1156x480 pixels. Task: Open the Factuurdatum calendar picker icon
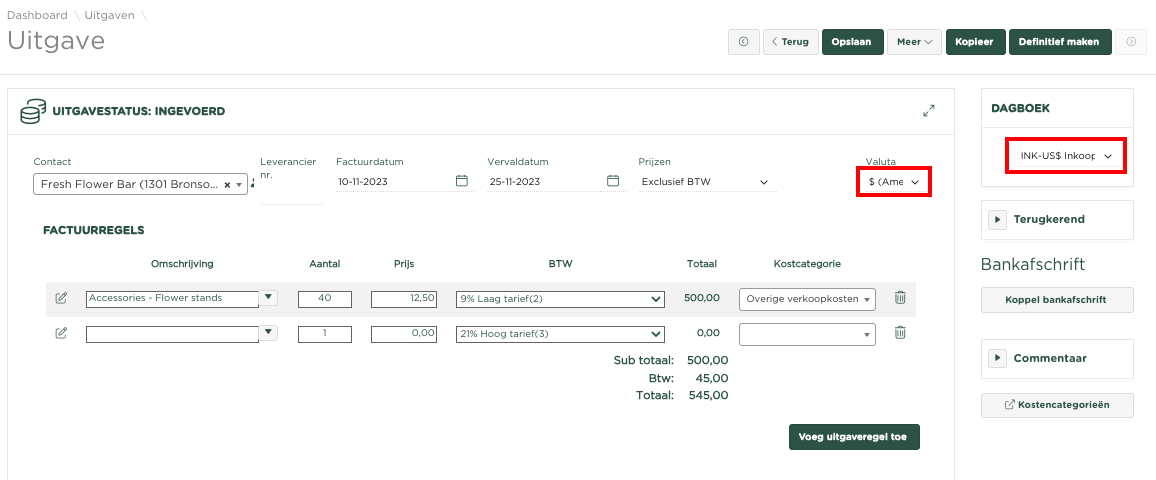coord(461,181)
